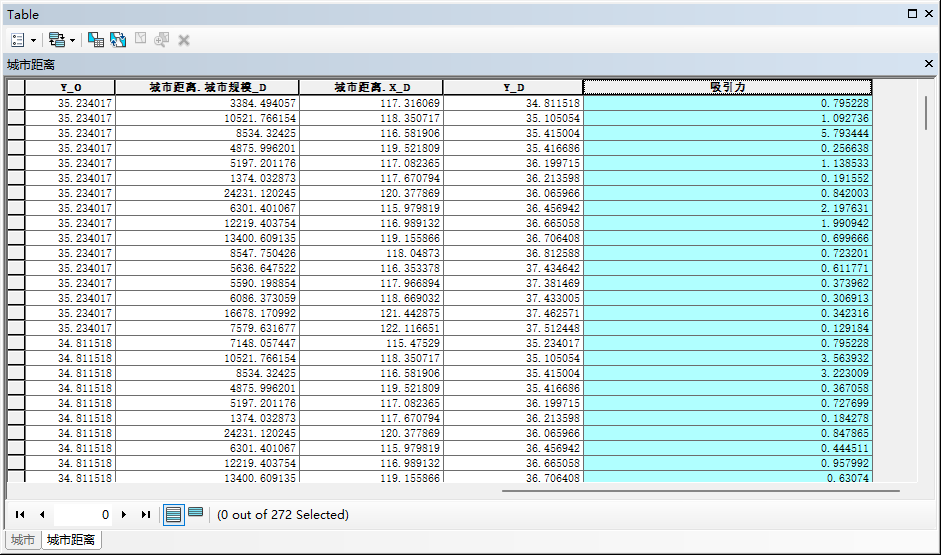Toggle Show selected records view
941x555 pixels.
[x=196, y=512]
